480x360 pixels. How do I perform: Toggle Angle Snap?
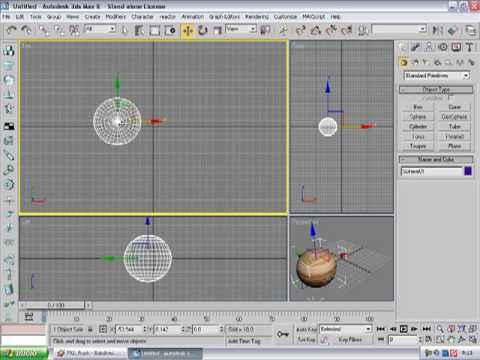click(x=316, y=30)
